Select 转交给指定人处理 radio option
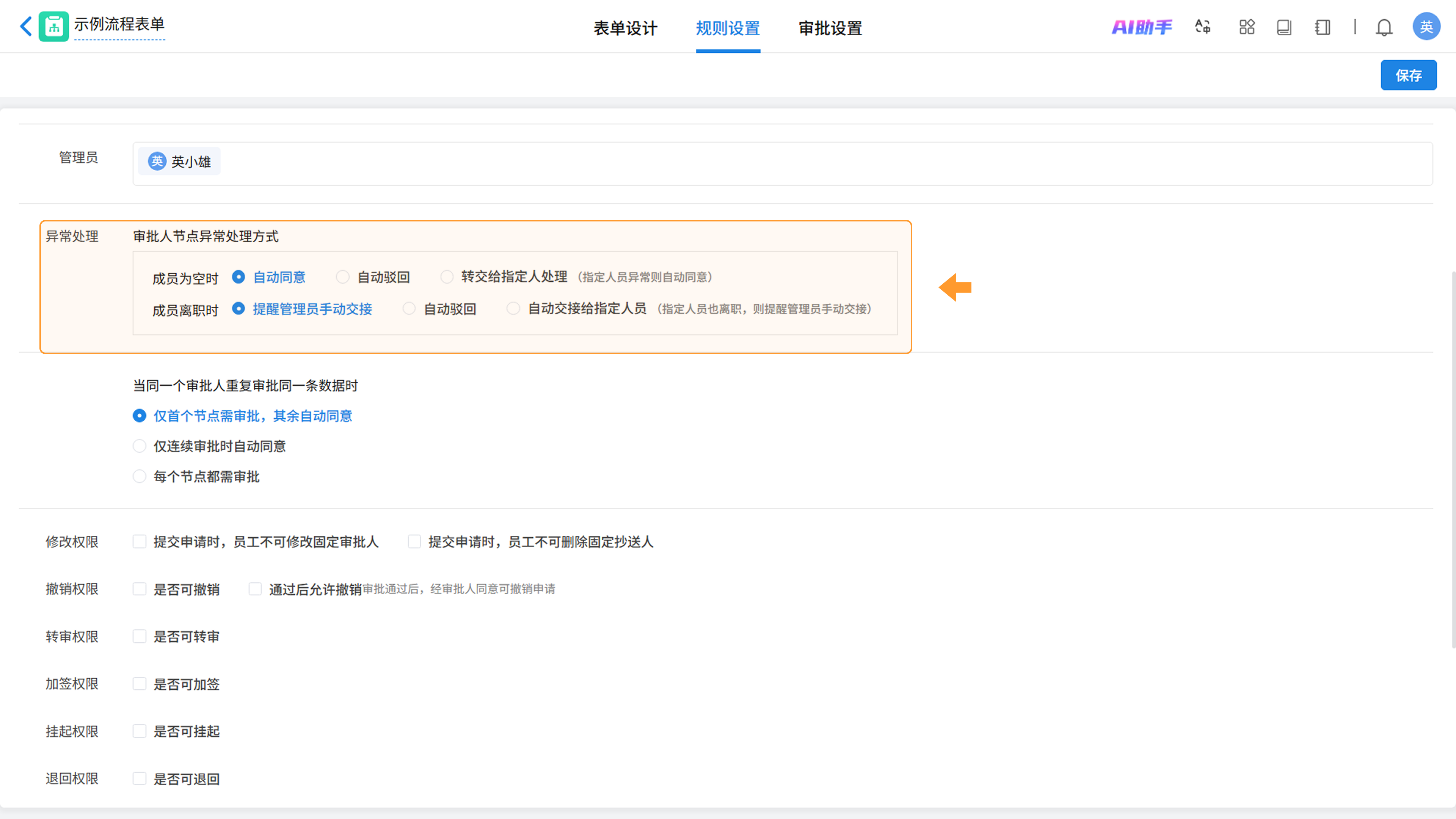1456x819 pixels. tap(447, 277)
